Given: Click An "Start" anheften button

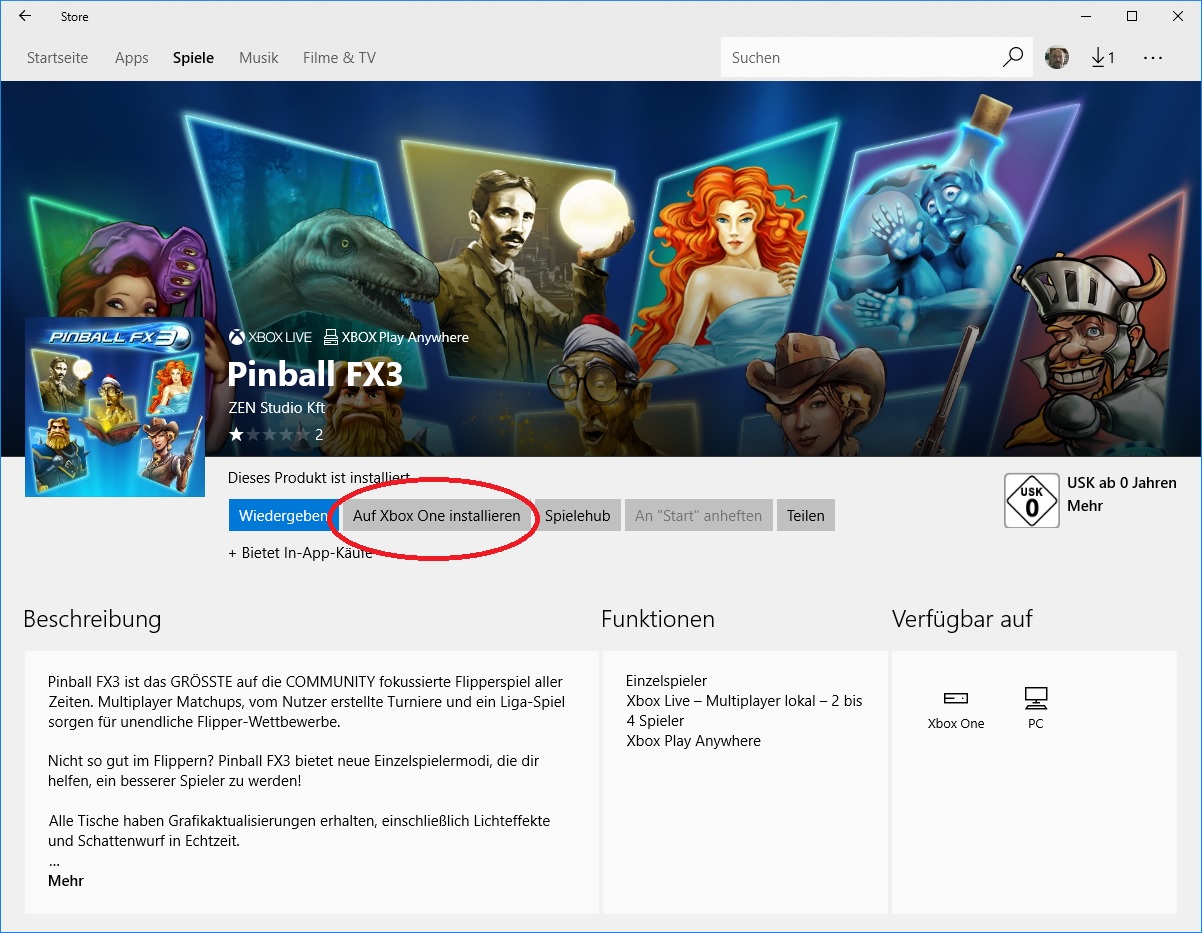Looking at the screenshot, I should click(698, 516).
